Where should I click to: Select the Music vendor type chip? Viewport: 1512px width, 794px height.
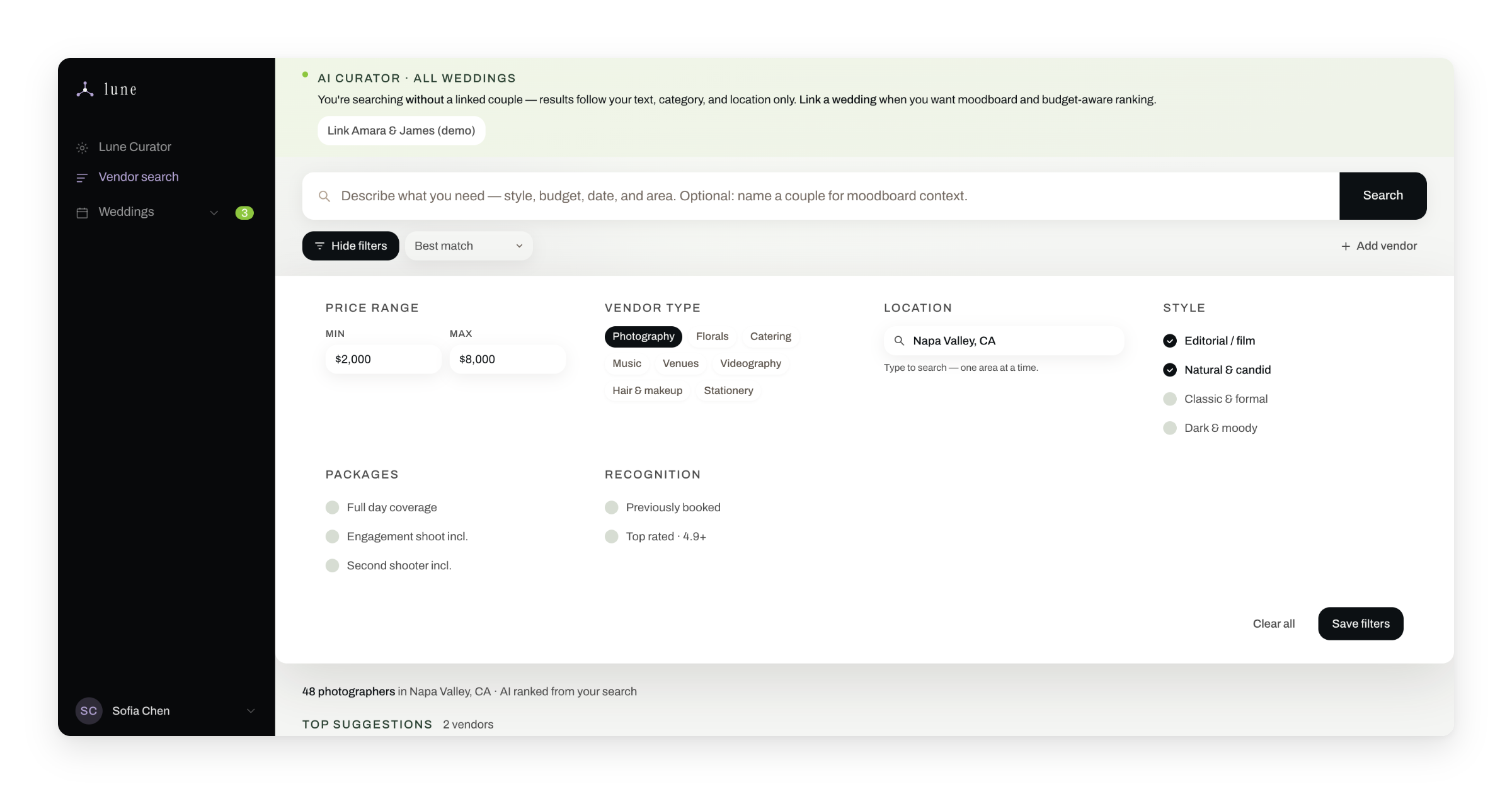(627, 363)
